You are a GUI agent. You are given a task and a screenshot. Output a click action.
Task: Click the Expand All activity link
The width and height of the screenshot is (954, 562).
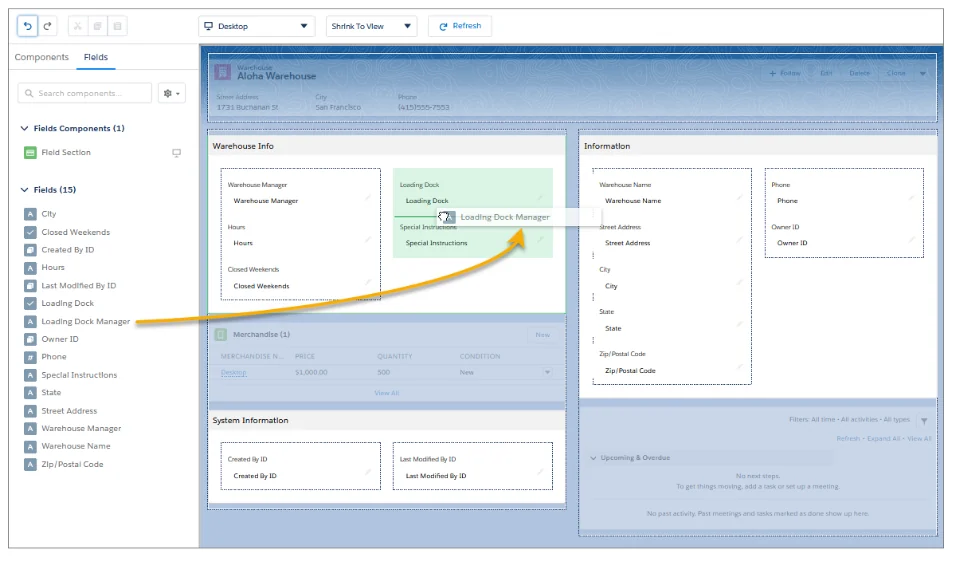(883, 439)
